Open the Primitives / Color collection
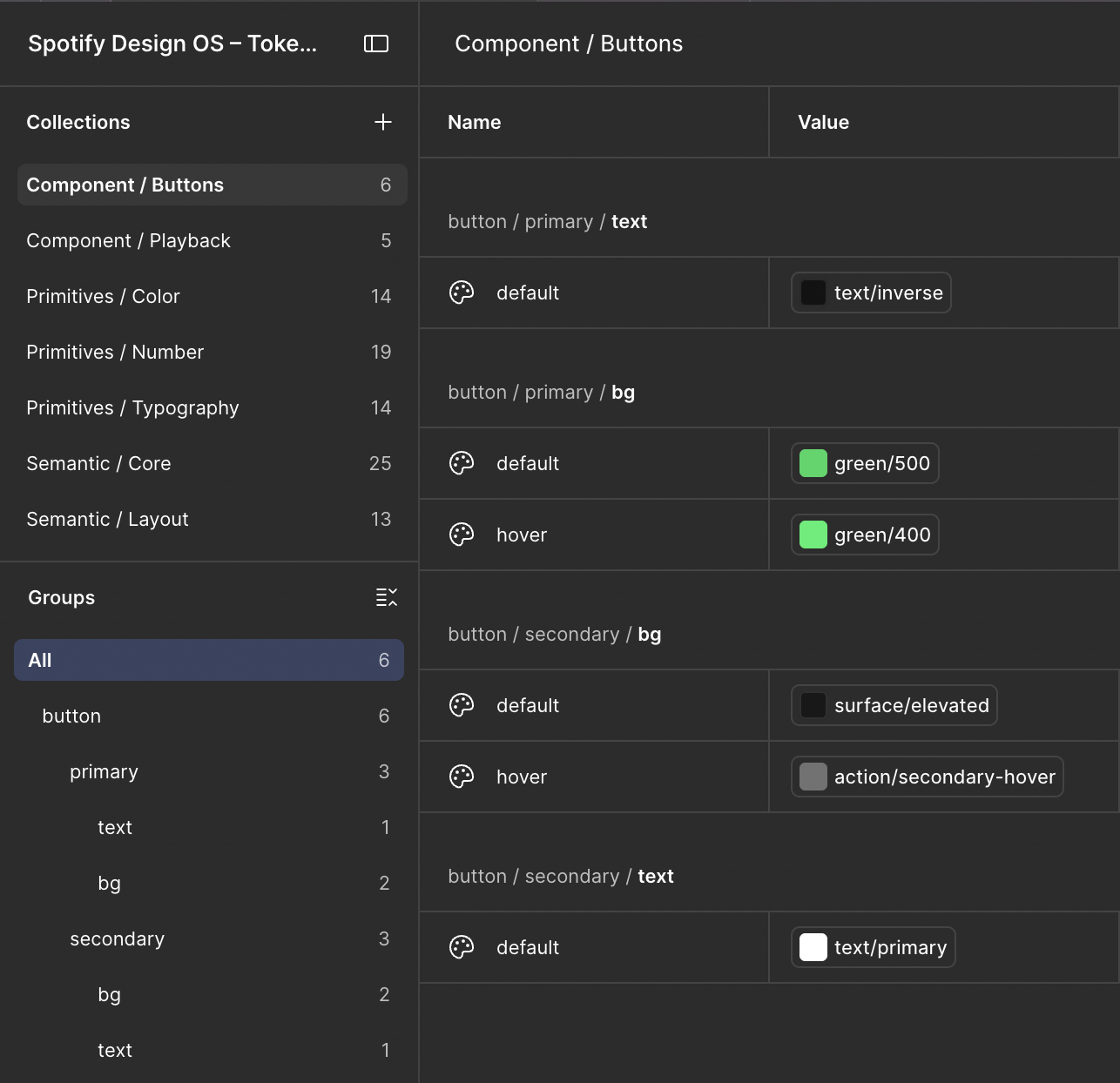Viewport: 1120px width, 1083px height. tap(213, 296)
